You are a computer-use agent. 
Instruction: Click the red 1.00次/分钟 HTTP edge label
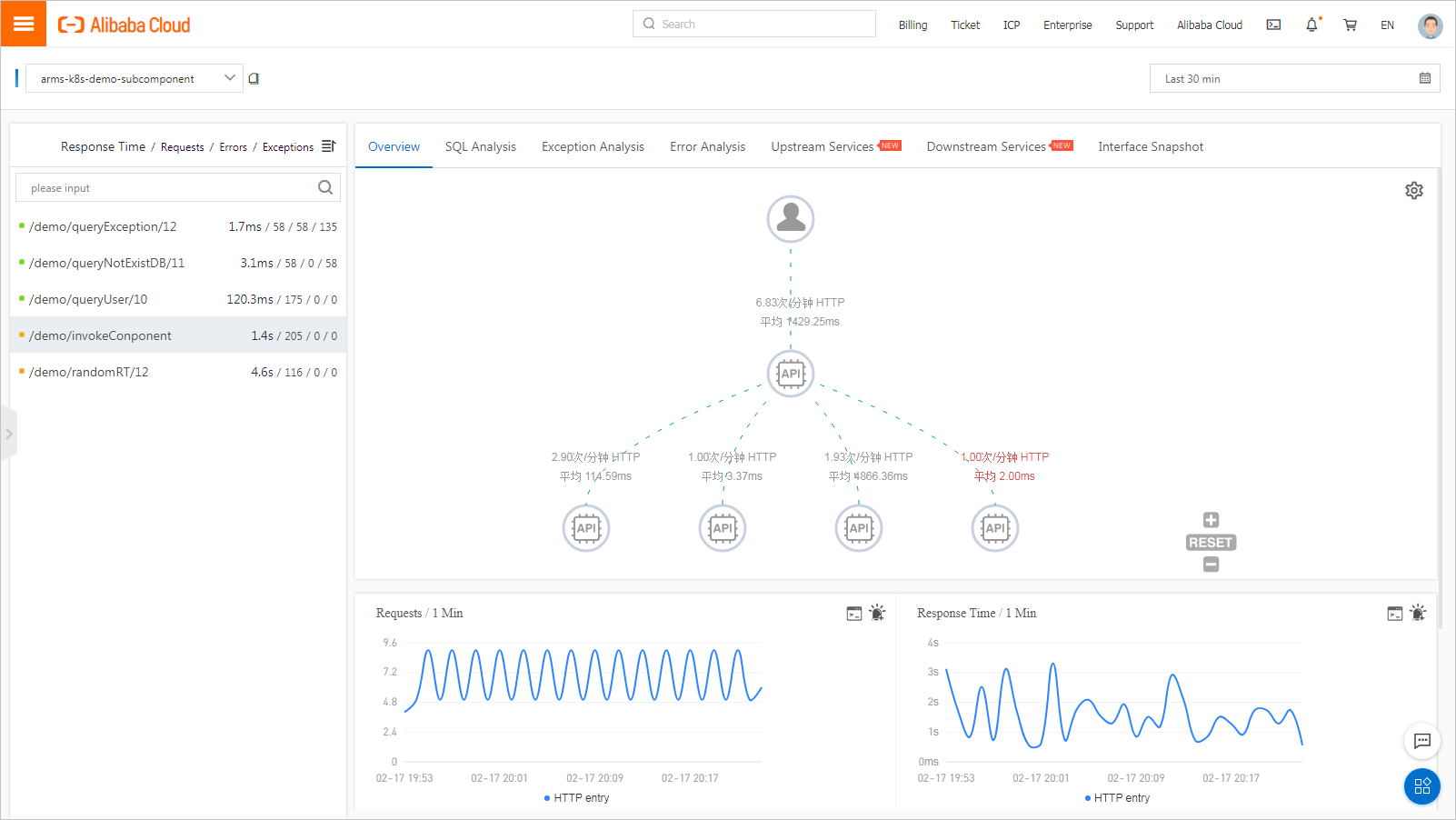(x=1005, y=457)
